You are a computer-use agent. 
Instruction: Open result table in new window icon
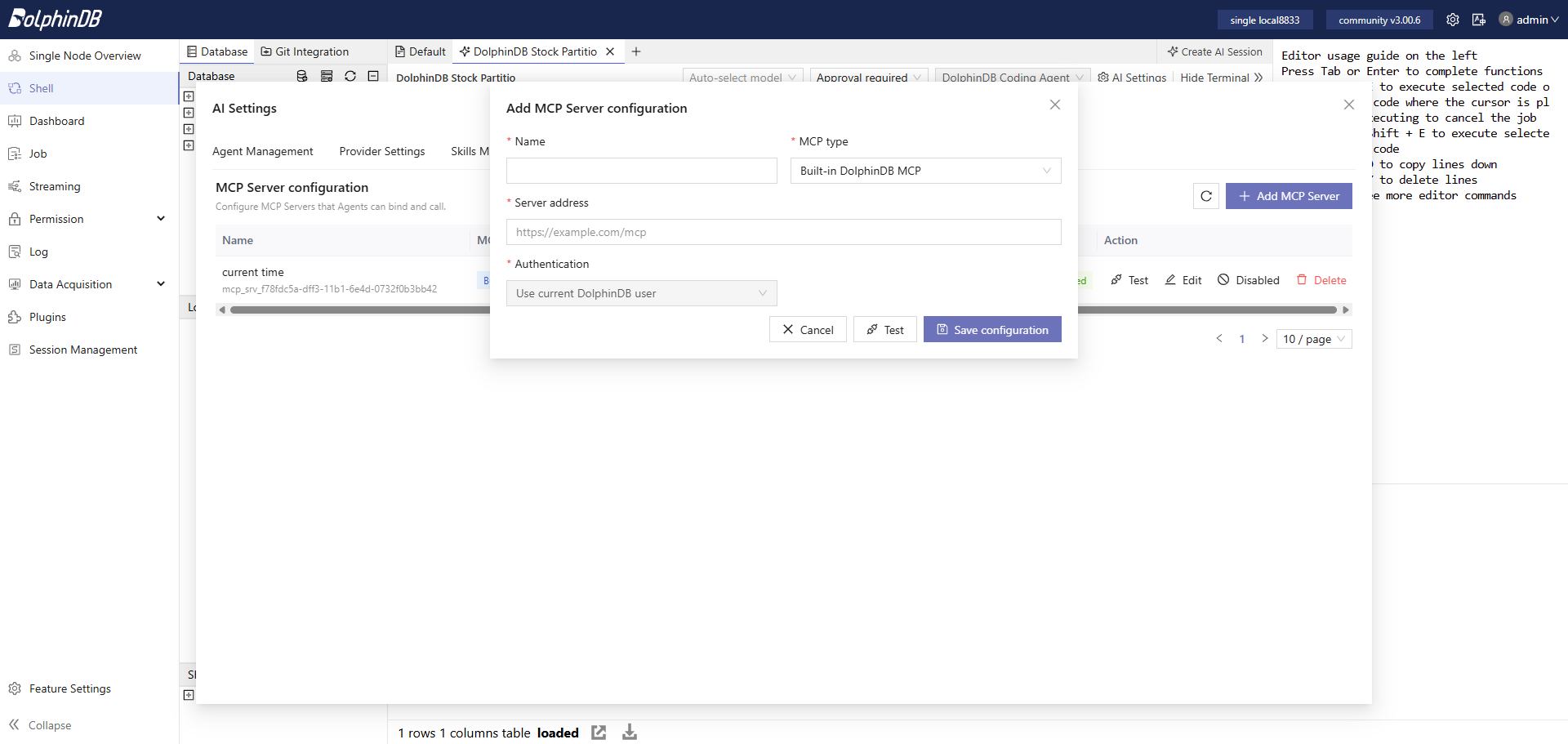tap(599, 733)
